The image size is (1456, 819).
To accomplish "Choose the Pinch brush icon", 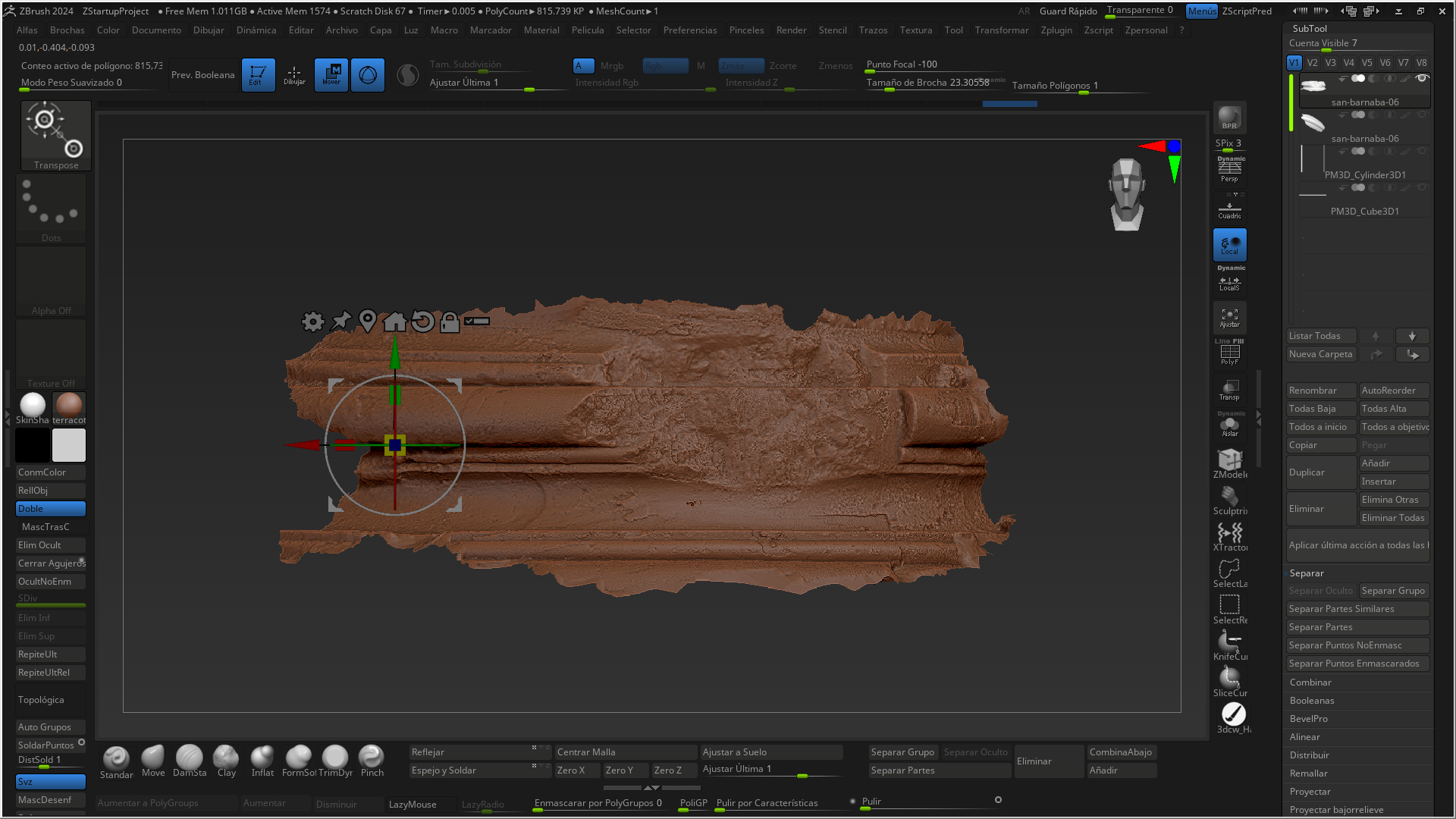I will [372, 760].
